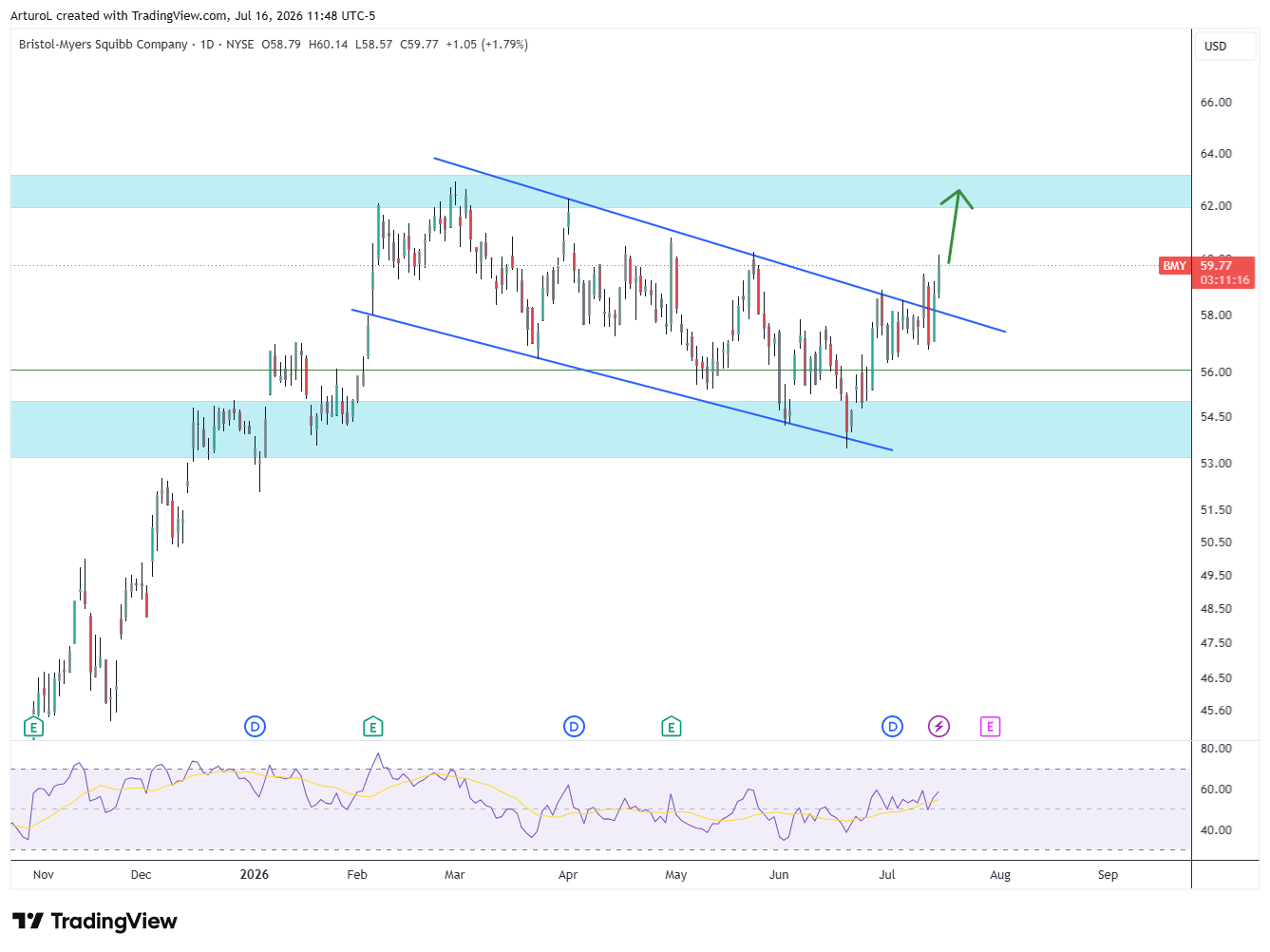
Task: Click the green earnings marker in May
Action: [671, 728]
